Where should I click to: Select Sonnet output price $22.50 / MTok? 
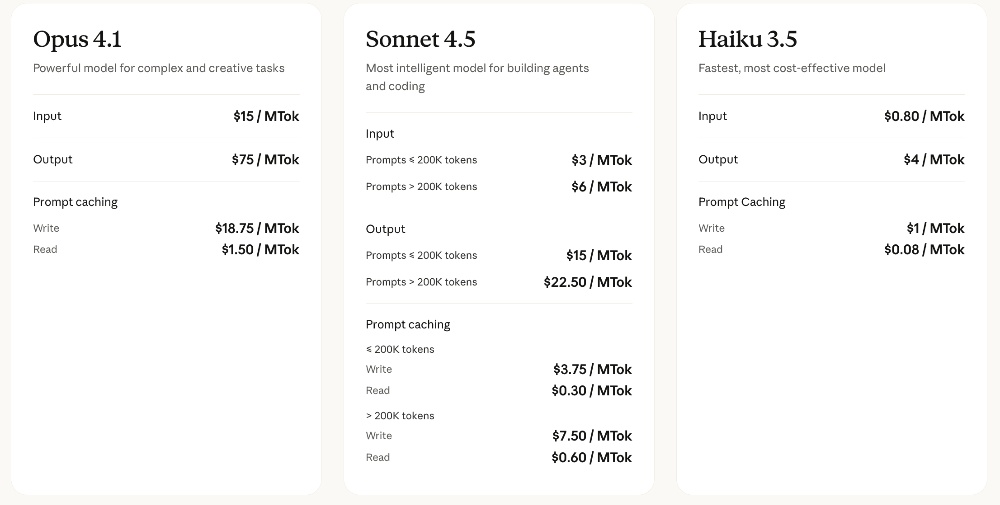click(587, 282)
